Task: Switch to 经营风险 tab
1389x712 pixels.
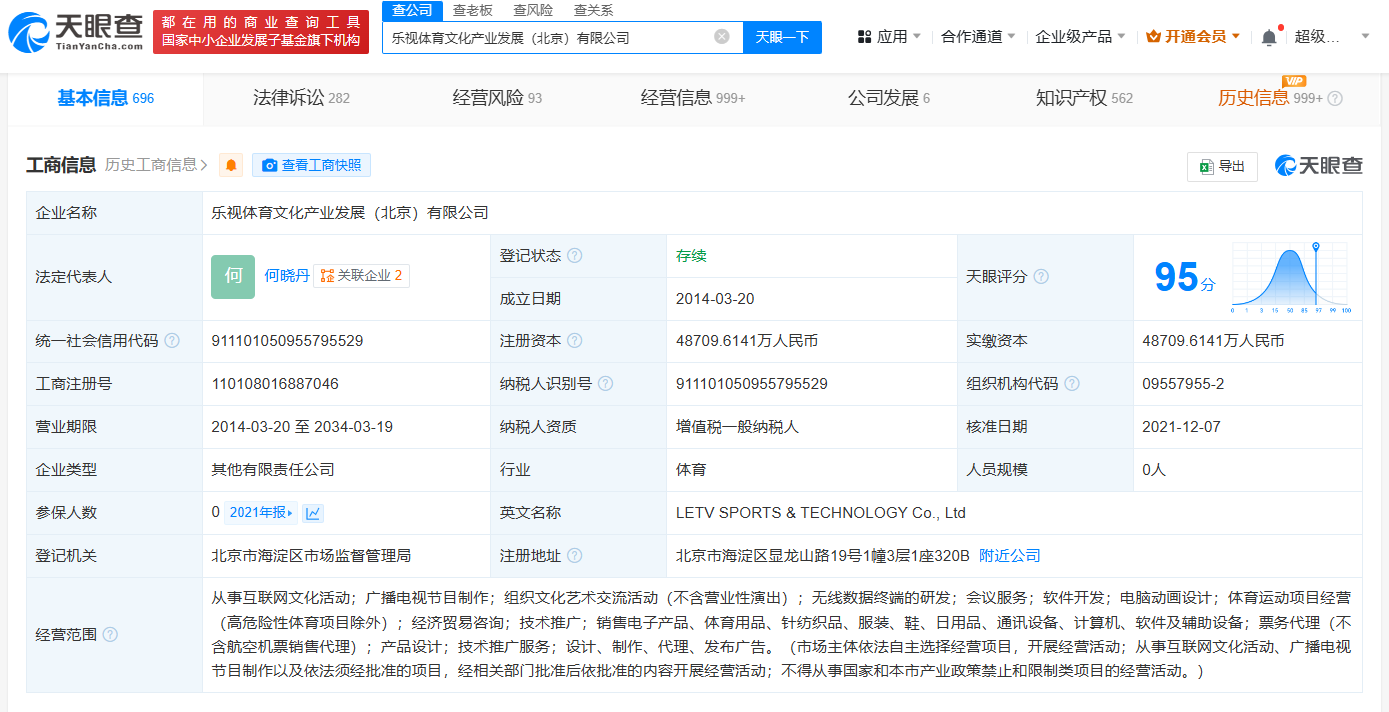Action: point(497,98)
